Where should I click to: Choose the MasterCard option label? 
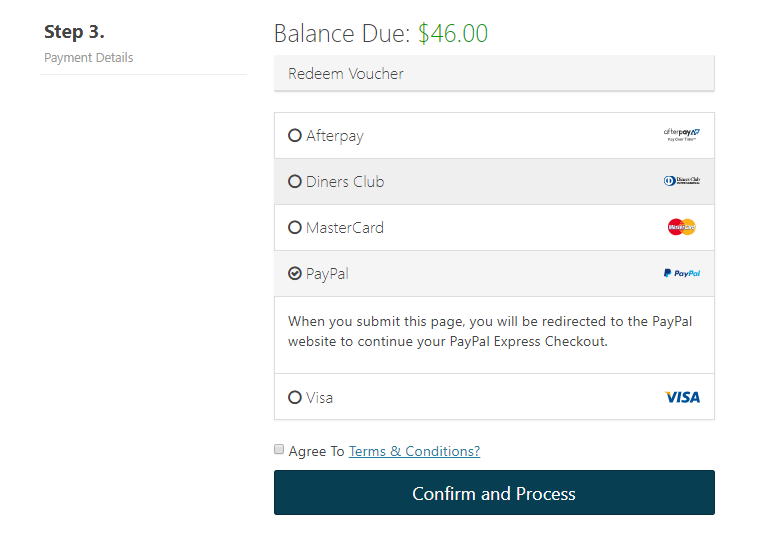click(344, 228)
